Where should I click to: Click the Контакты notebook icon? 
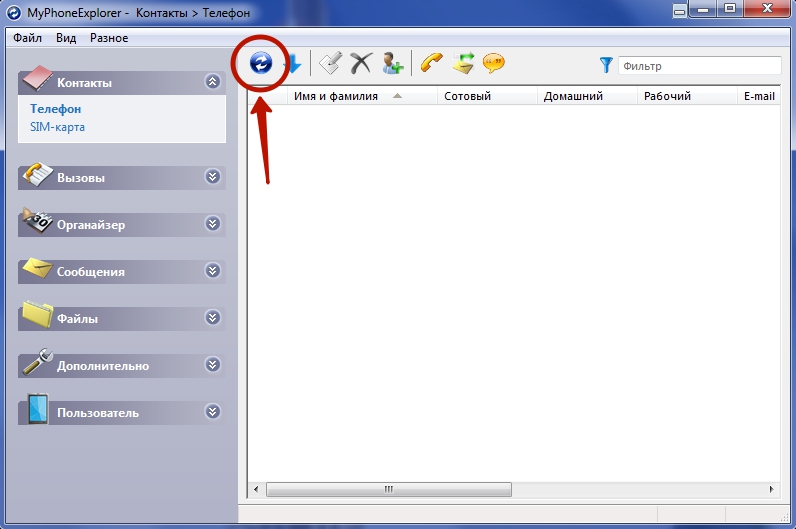[37, 78]
